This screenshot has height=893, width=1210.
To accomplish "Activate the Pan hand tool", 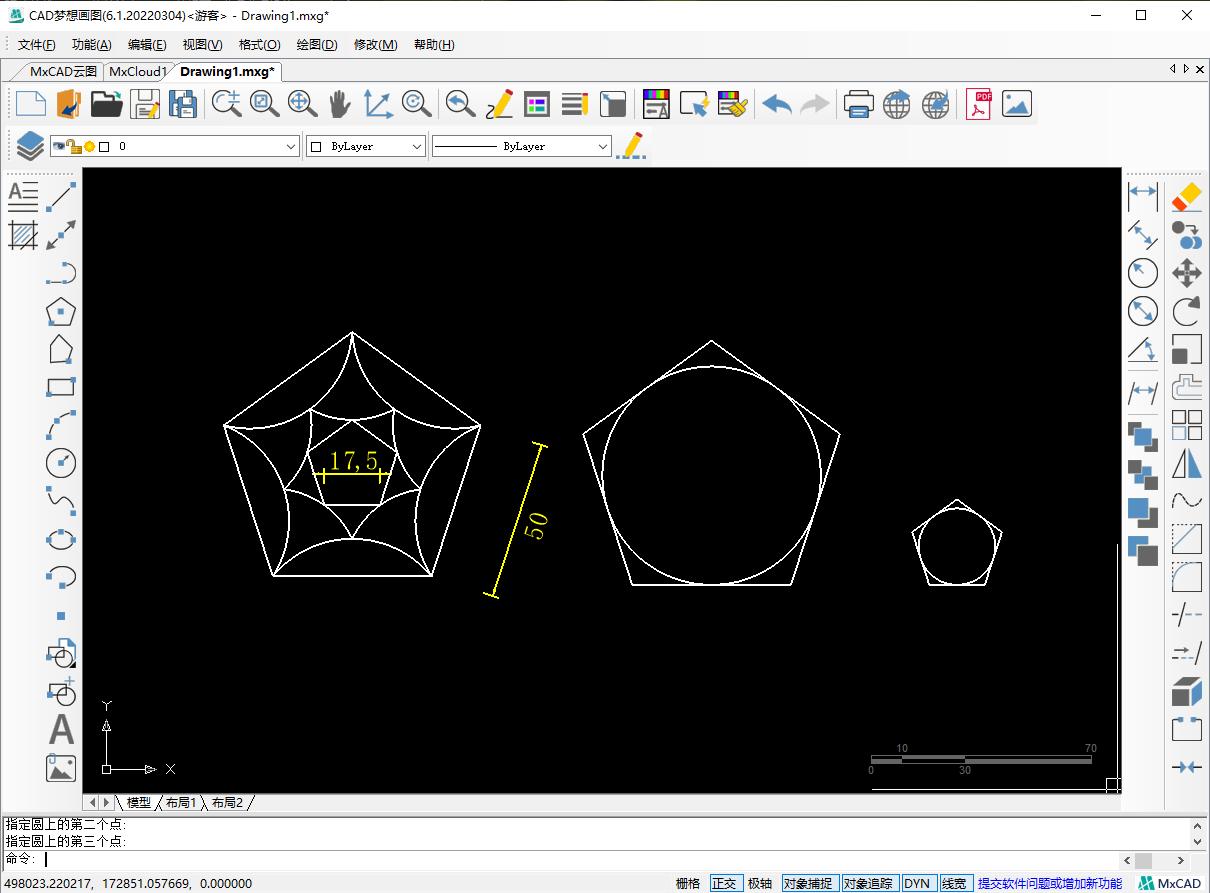I will click(x=340, y=104).
